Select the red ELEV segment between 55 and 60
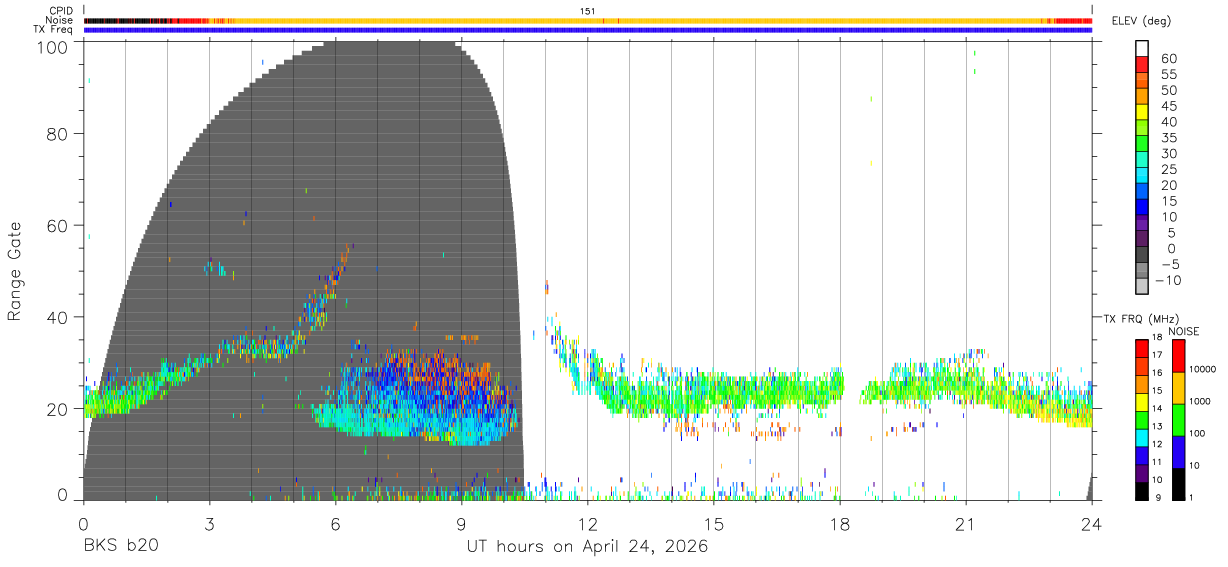 coord(1142,65)
